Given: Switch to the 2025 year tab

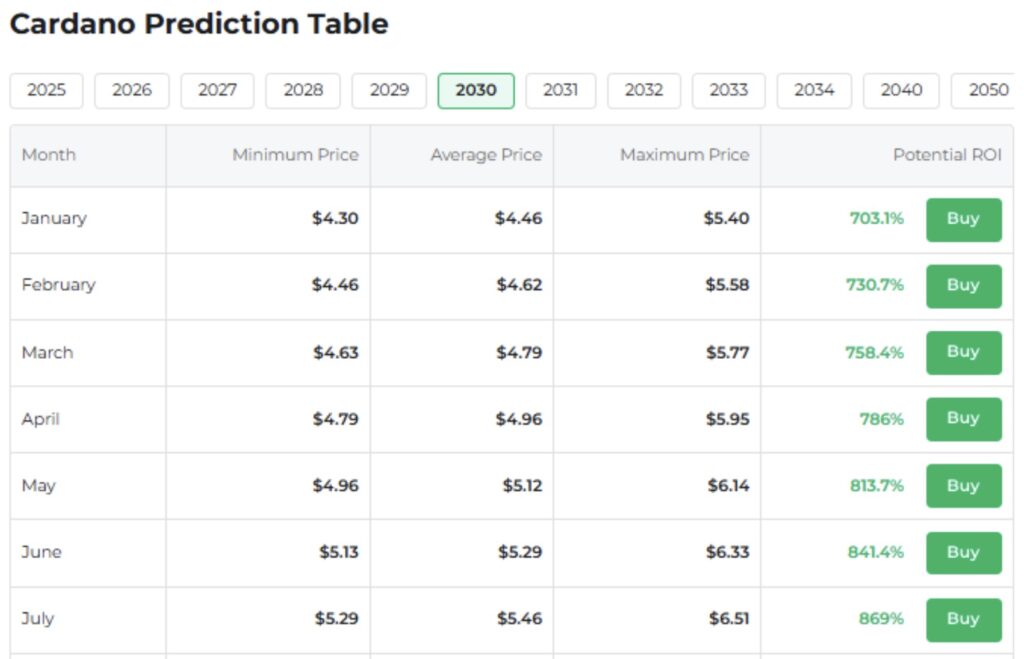Looking at the screenshot, I should click(46, 90).
